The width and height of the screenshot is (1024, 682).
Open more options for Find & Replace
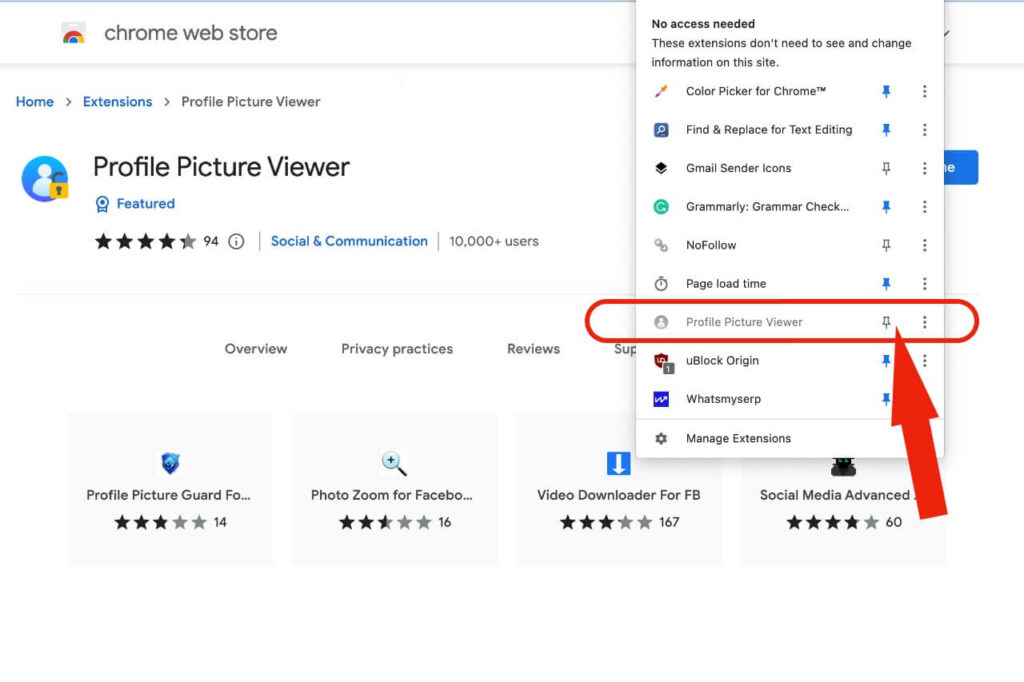925,130
